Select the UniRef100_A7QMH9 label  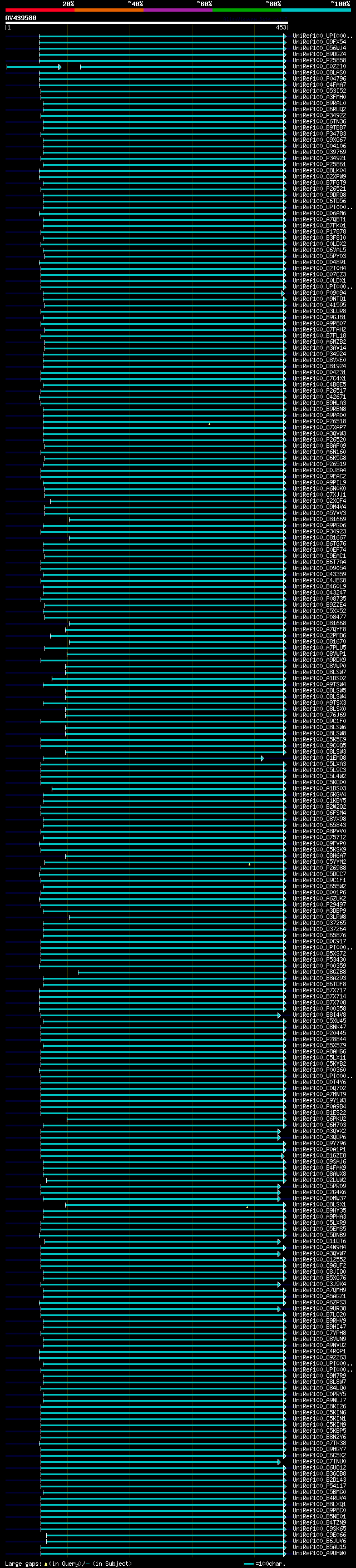tap(319, 1290)
